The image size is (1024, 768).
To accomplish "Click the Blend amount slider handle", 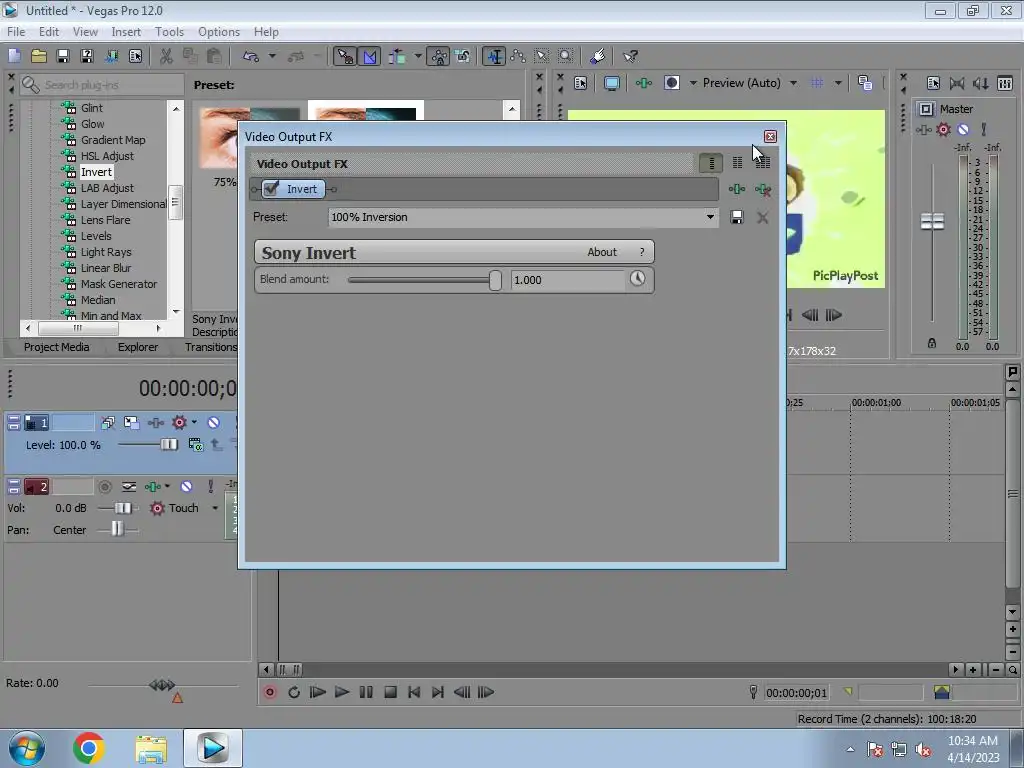I will click(x=495, y=280).
